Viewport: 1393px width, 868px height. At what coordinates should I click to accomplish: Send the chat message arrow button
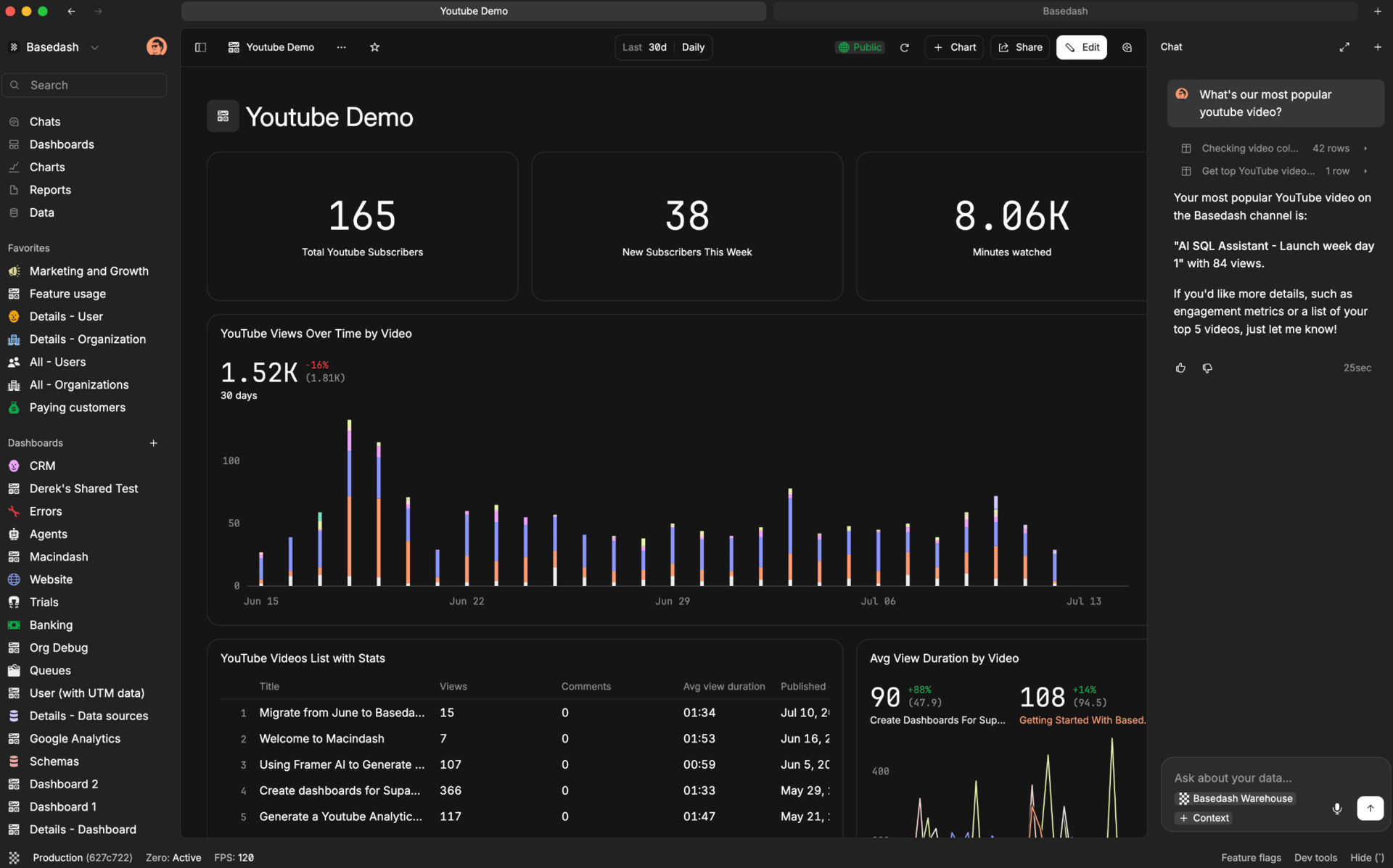[x=1370, y=808]
